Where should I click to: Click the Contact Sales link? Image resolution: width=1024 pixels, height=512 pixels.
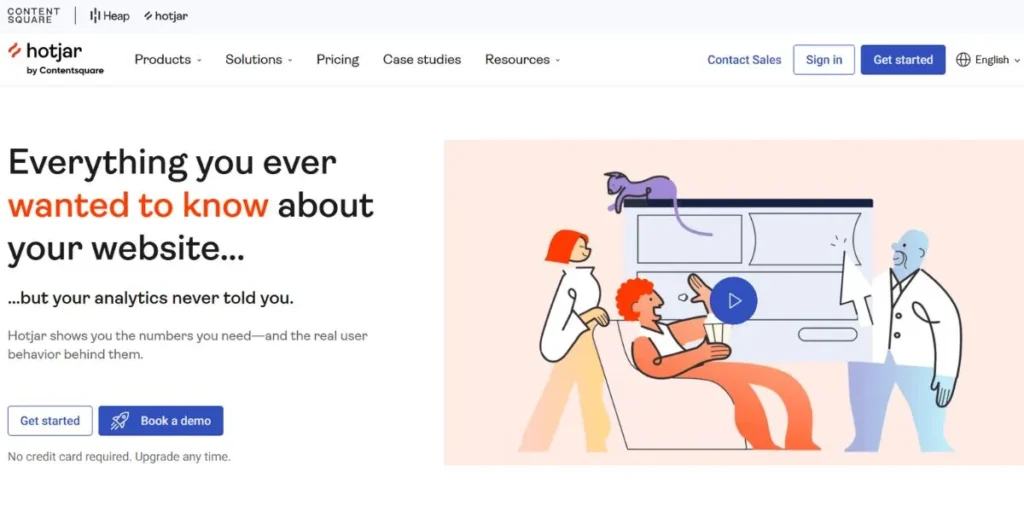(x=744, y=59)
